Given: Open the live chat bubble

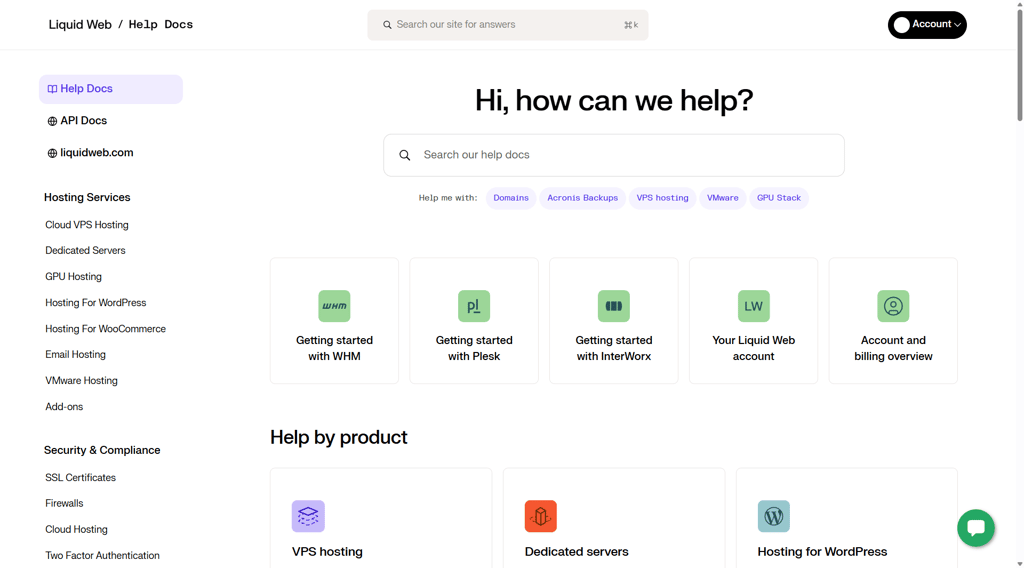Looking at the screenshot, I should point(976,528).
